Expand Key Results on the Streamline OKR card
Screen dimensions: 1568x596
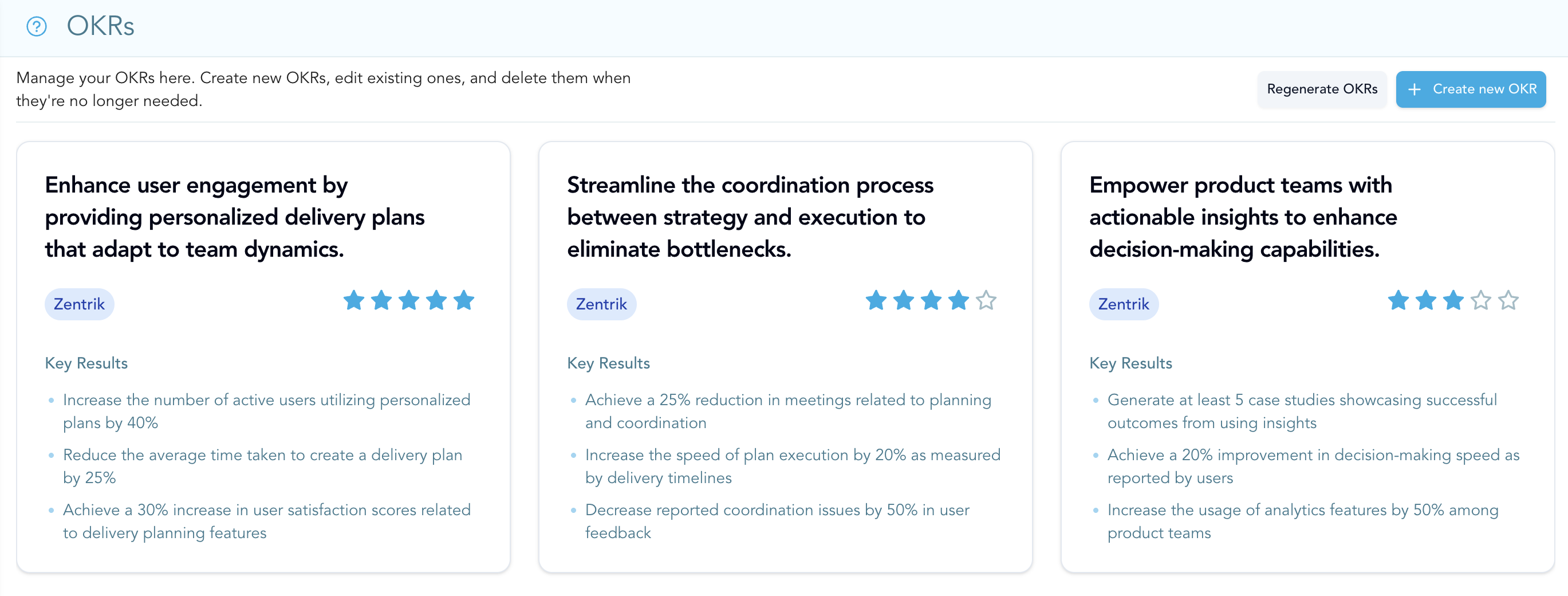point(608,363)
